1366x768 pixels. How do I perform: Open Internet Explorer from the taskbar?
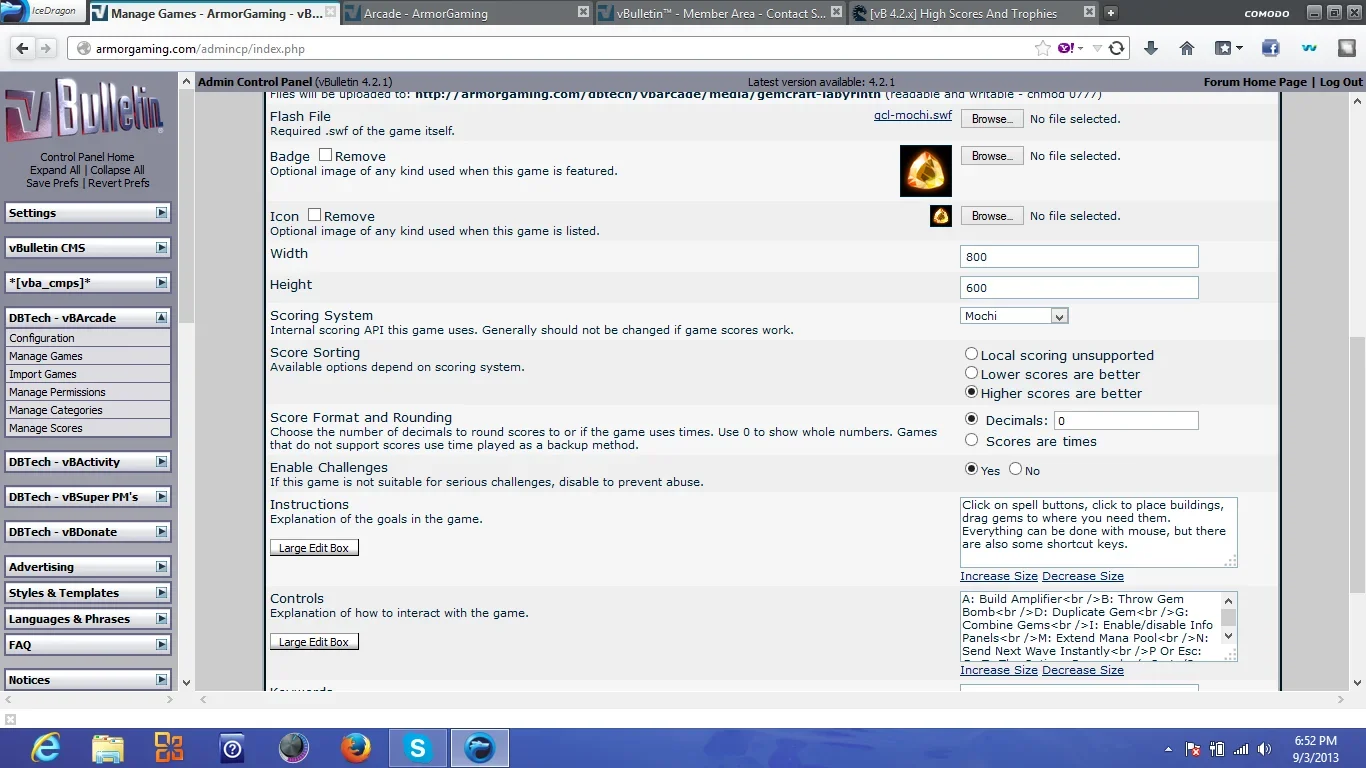44,748
